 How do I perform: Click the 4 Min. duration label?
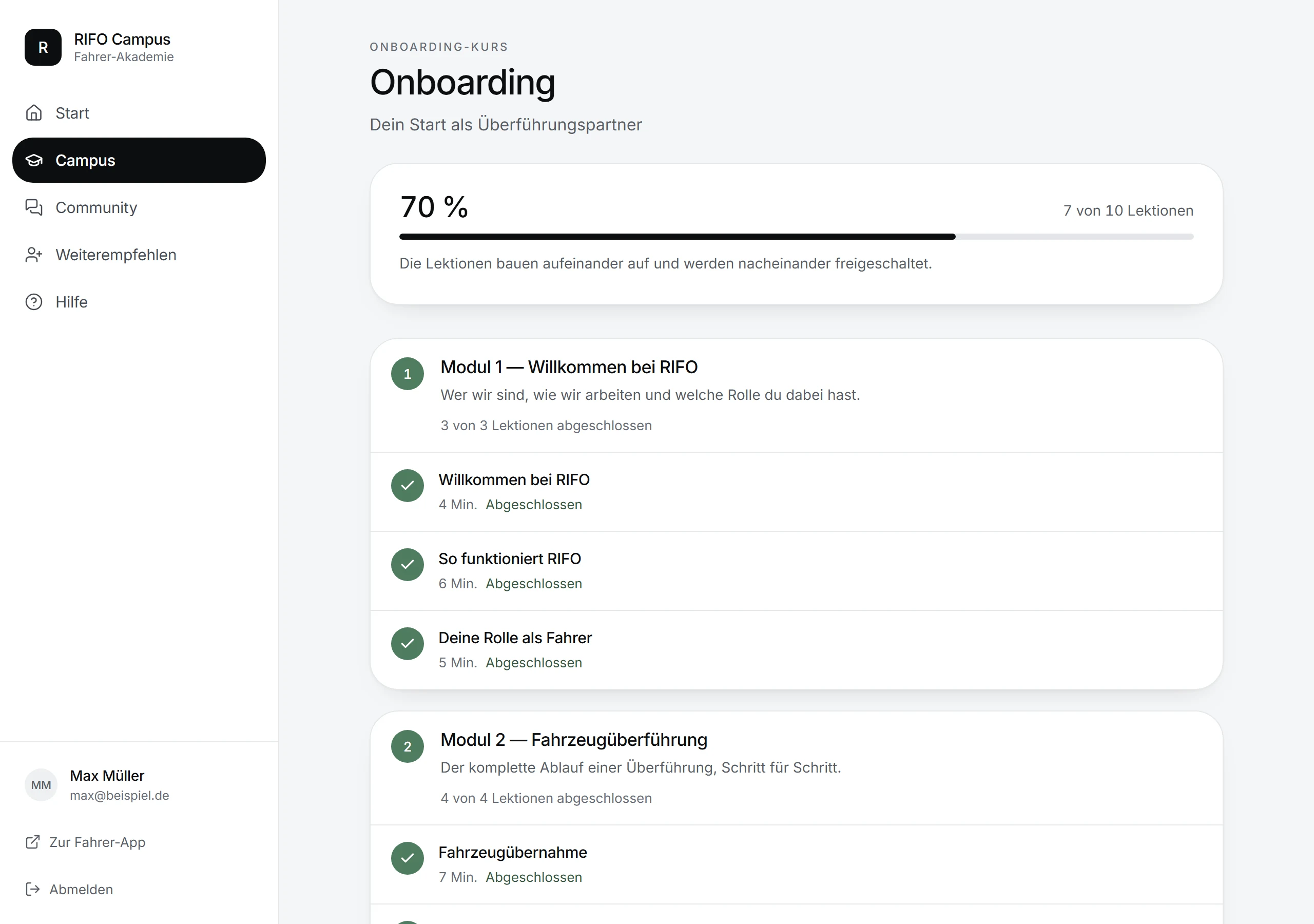pyautogui.click(x=458, y=505)
